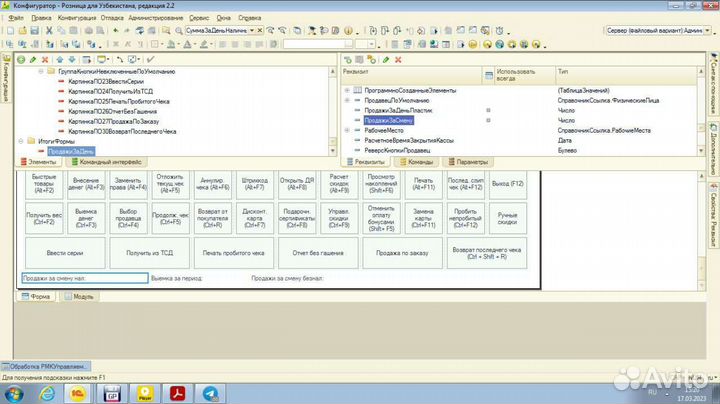Open the search history dropdown arrow
This screenshot has width=720, height=404.
click(x=252, y=30)
